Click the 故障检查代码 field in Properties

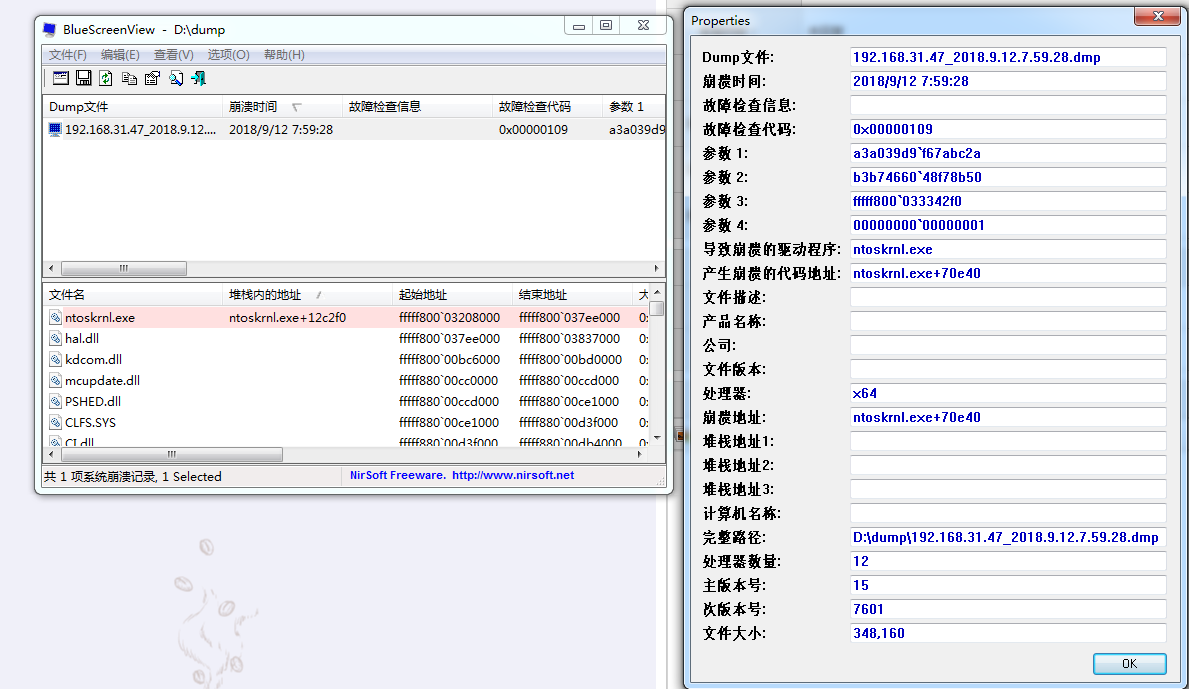1007,129
